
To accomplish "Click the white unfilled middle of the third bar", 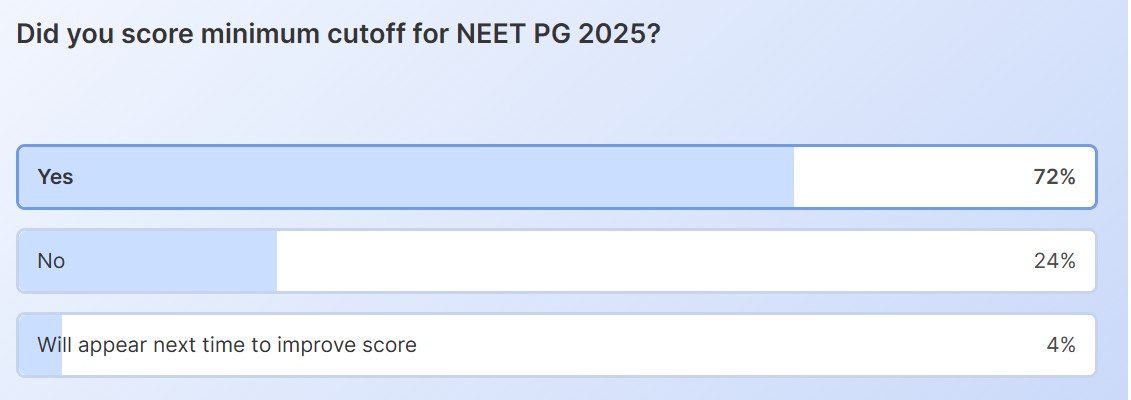I will click(700, 345).
